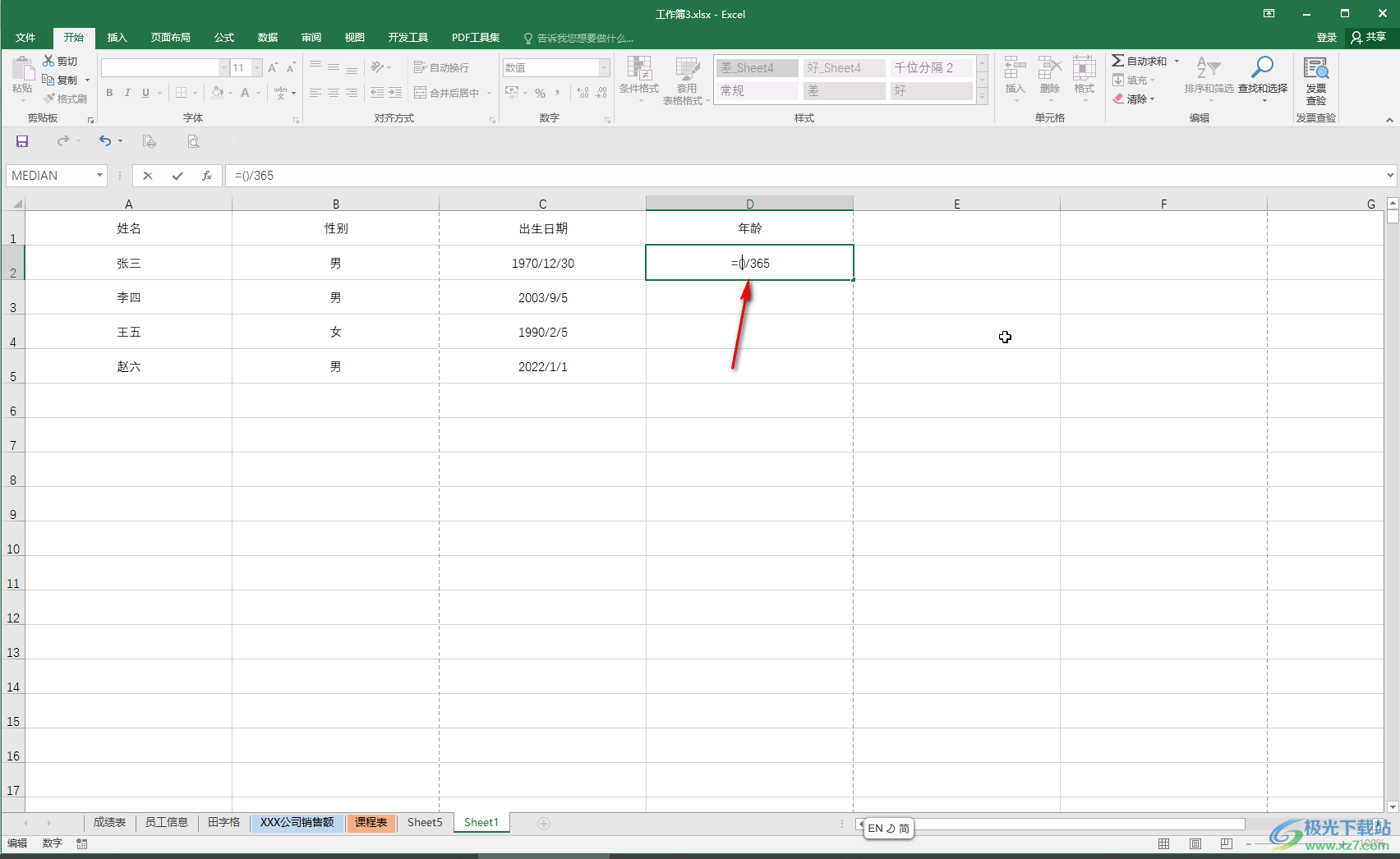The image size is (1400, 859).
Task: Switch to Page Layout view in status bar
Action: (1195, 843)
